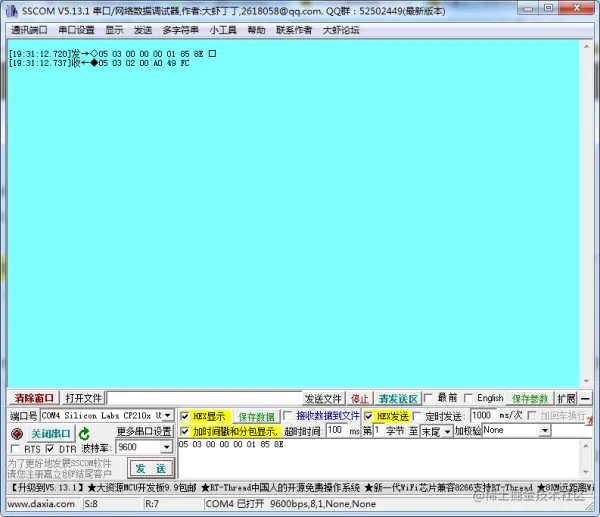Click the R:7 received counter
The height and width of the screenshot is (517, 600).
coord(152,504)
